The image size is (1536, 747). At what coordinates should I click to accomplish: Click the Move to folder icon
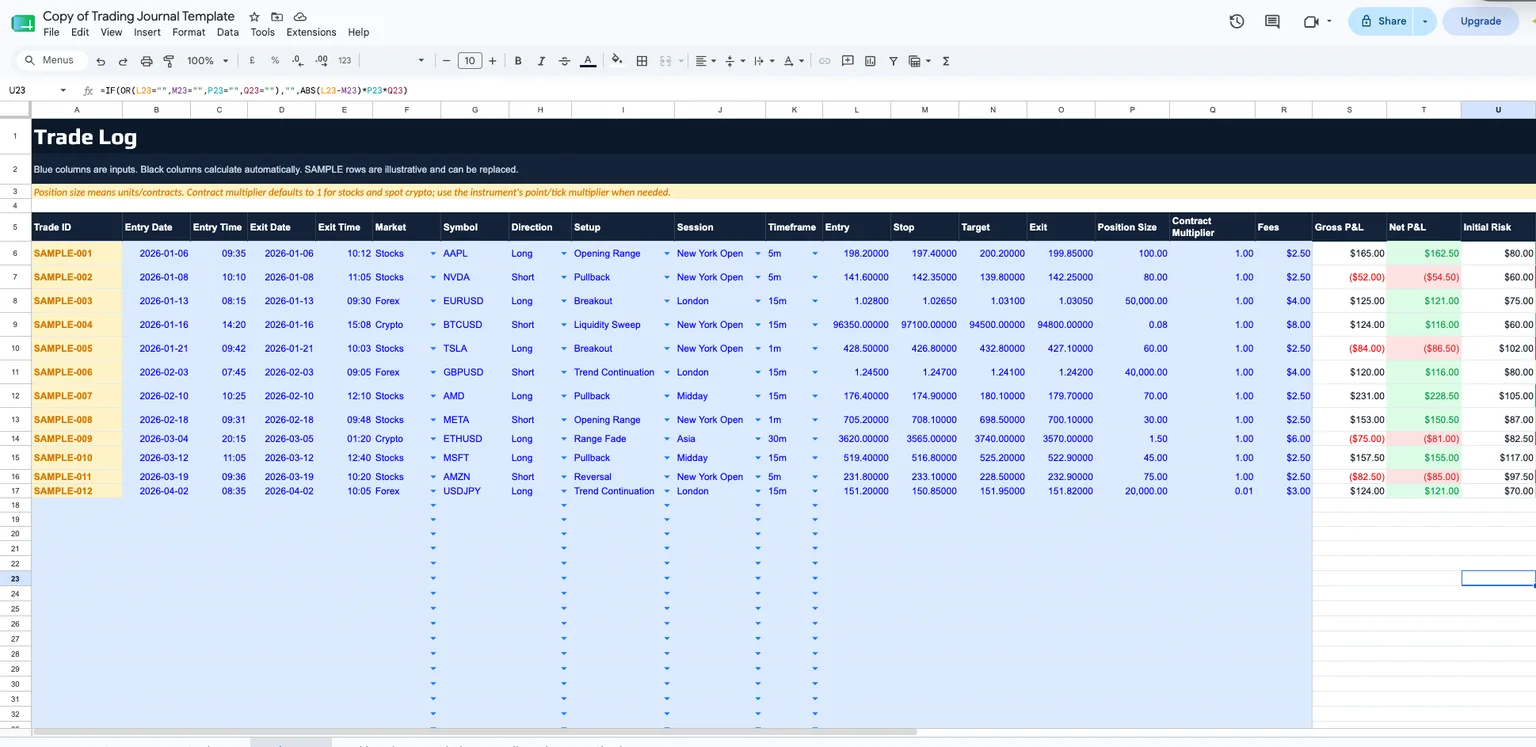coord(277,17)
